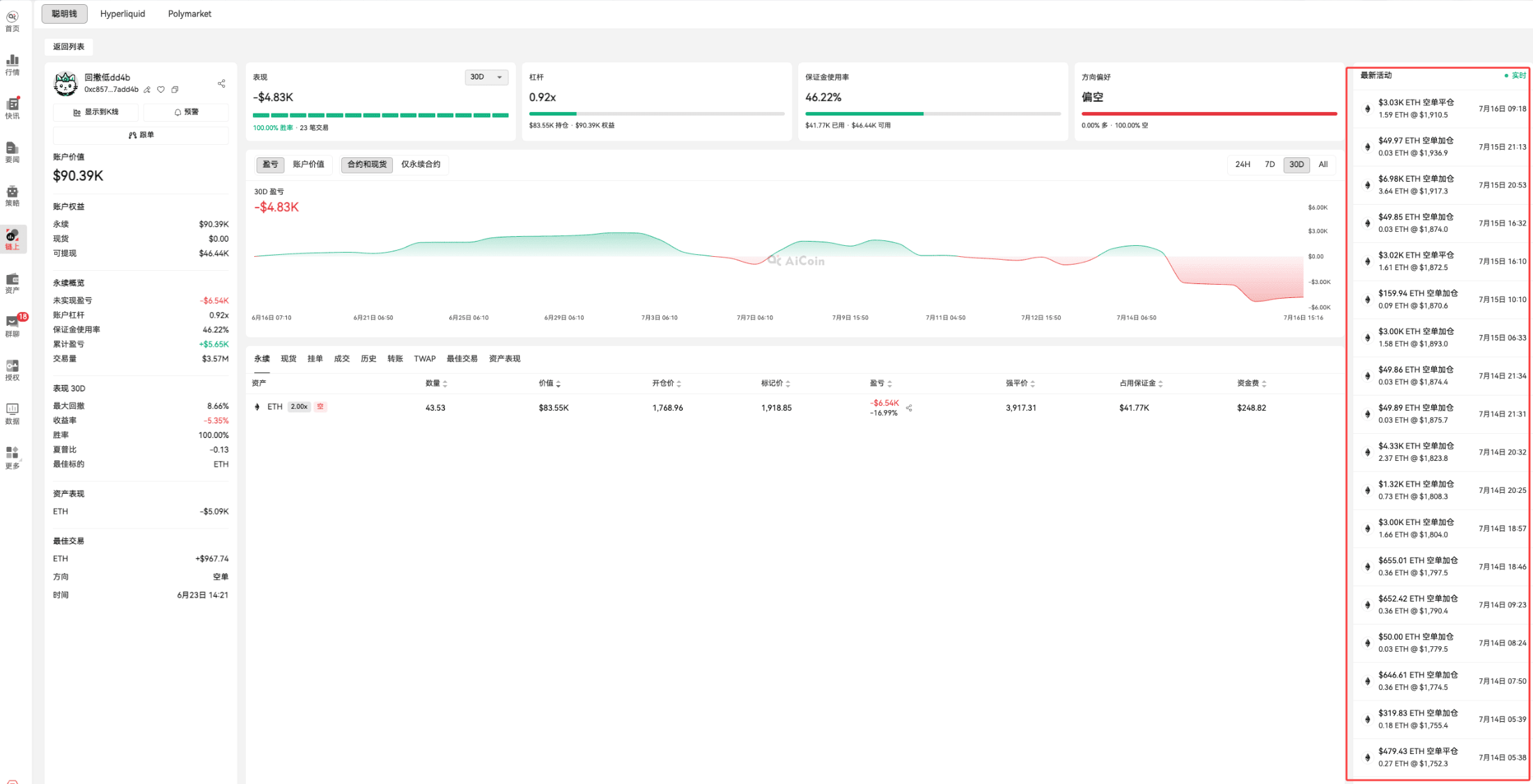Switch chart to 仅永续合约 only
Viewport: 1533px width, 784px height.
point(421,164)
